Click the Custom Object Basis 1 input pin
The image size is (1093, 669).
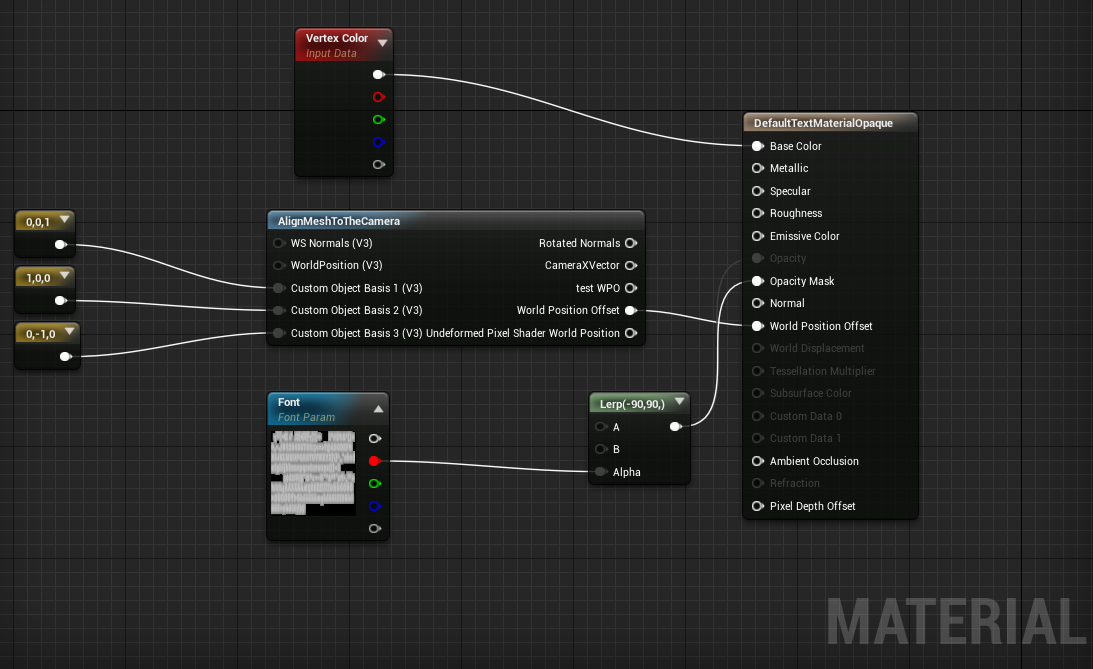coord(277,288)
